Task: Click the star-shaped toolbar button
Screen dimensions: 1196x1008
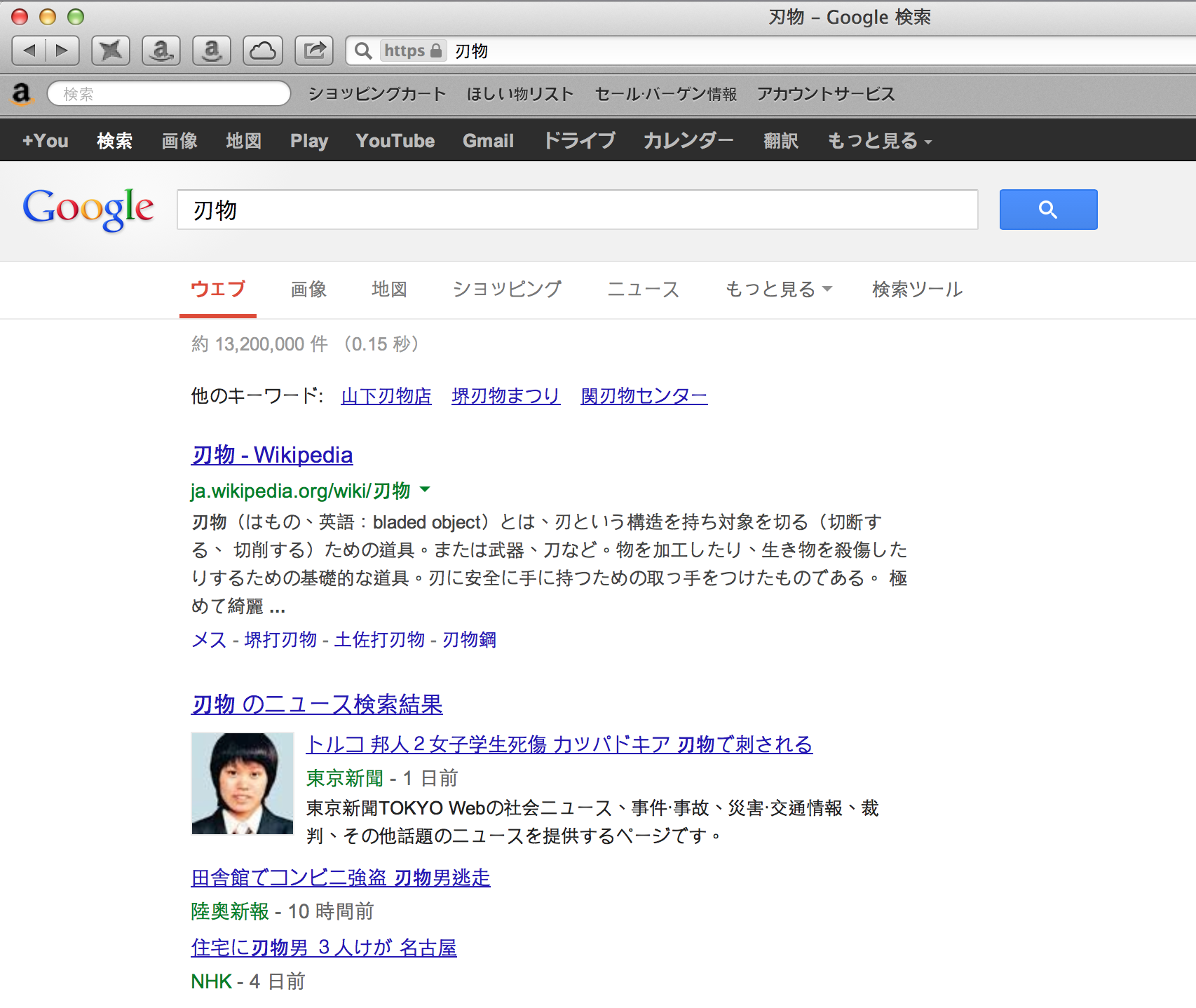Action: click(x=111, y=50)
